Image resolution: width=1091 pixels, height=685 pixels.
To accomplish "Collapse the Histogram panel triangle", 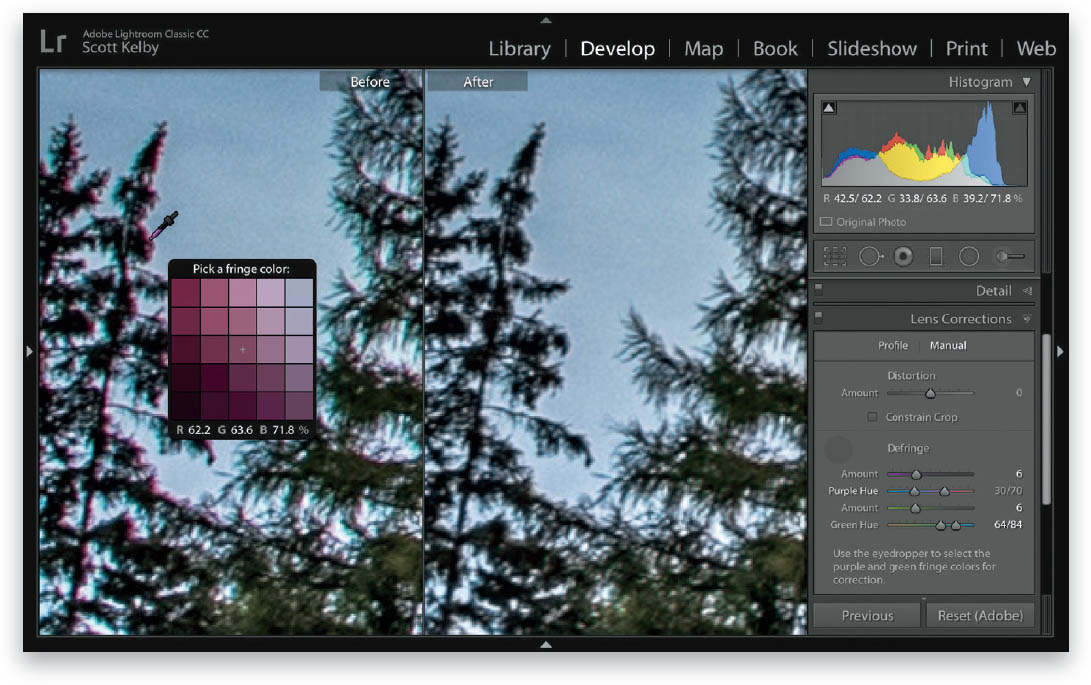I will coord(1026,82).
